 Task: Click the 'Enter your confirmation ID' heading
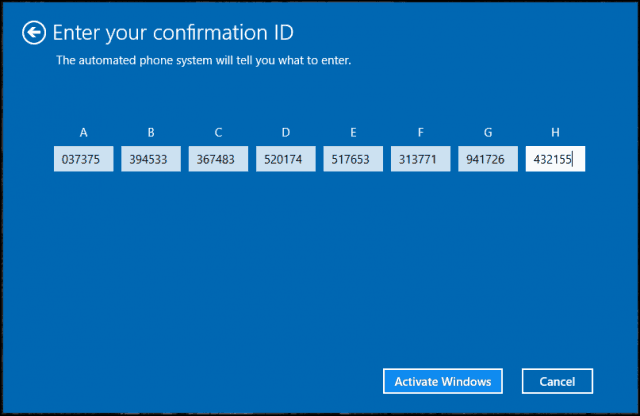tap(173, 33)
